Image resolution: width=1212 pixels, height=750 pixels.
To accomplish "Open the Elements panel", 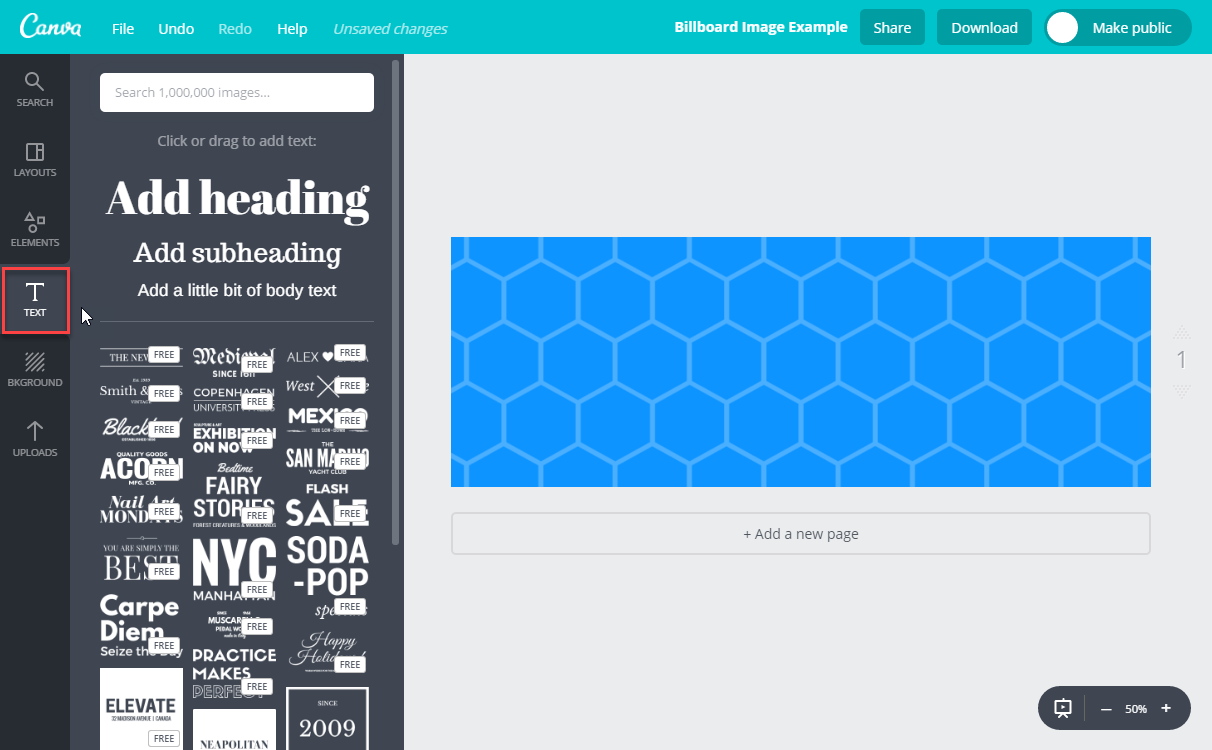I will pos(35,229).
